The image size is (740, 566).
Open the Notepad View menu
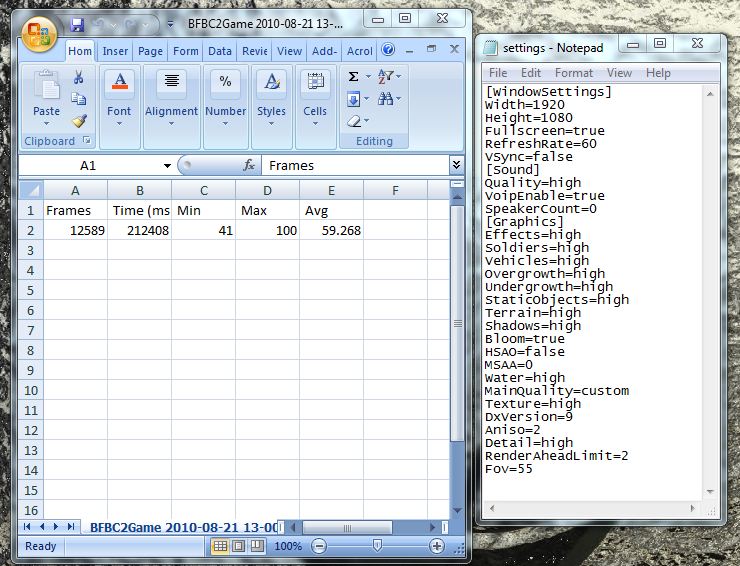click(619, 73)
